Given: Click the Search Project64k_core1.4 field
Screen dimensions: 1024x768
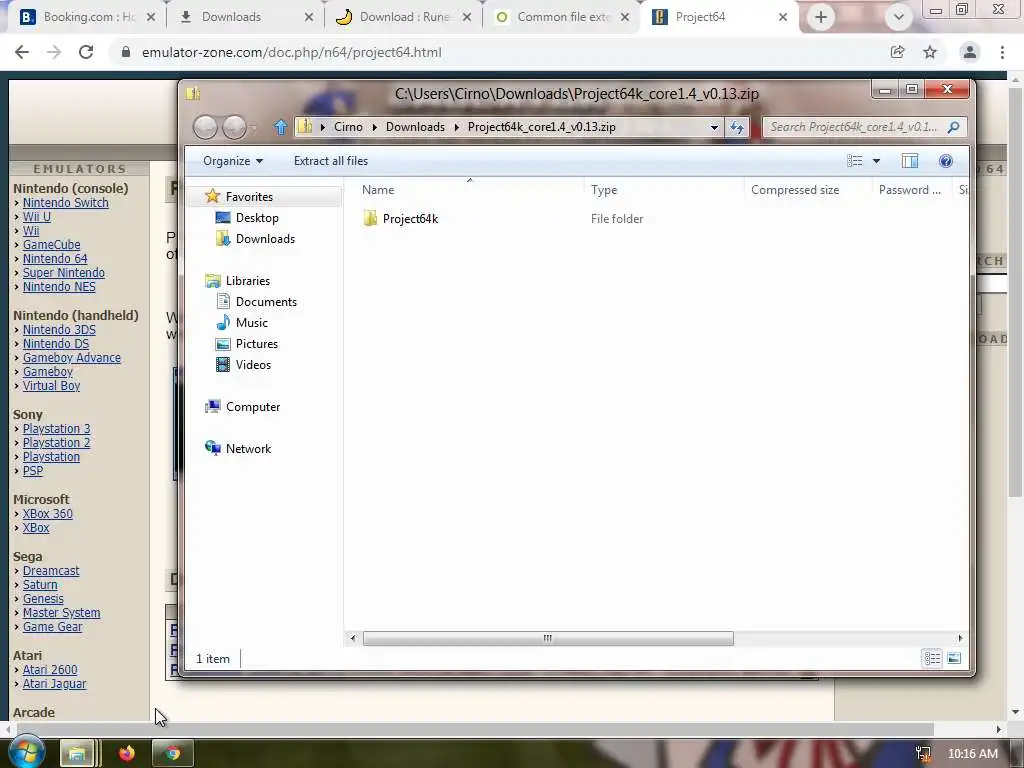Looking at the screenshot, I should 863,127.
